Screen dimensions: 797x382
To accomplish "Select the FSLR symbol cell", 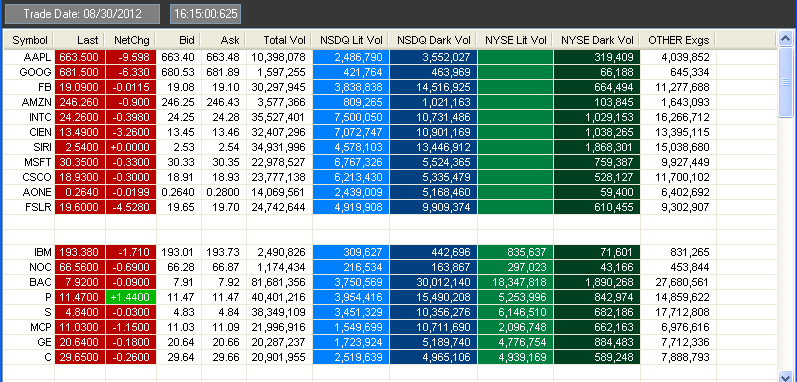I will tap(29, 207).
